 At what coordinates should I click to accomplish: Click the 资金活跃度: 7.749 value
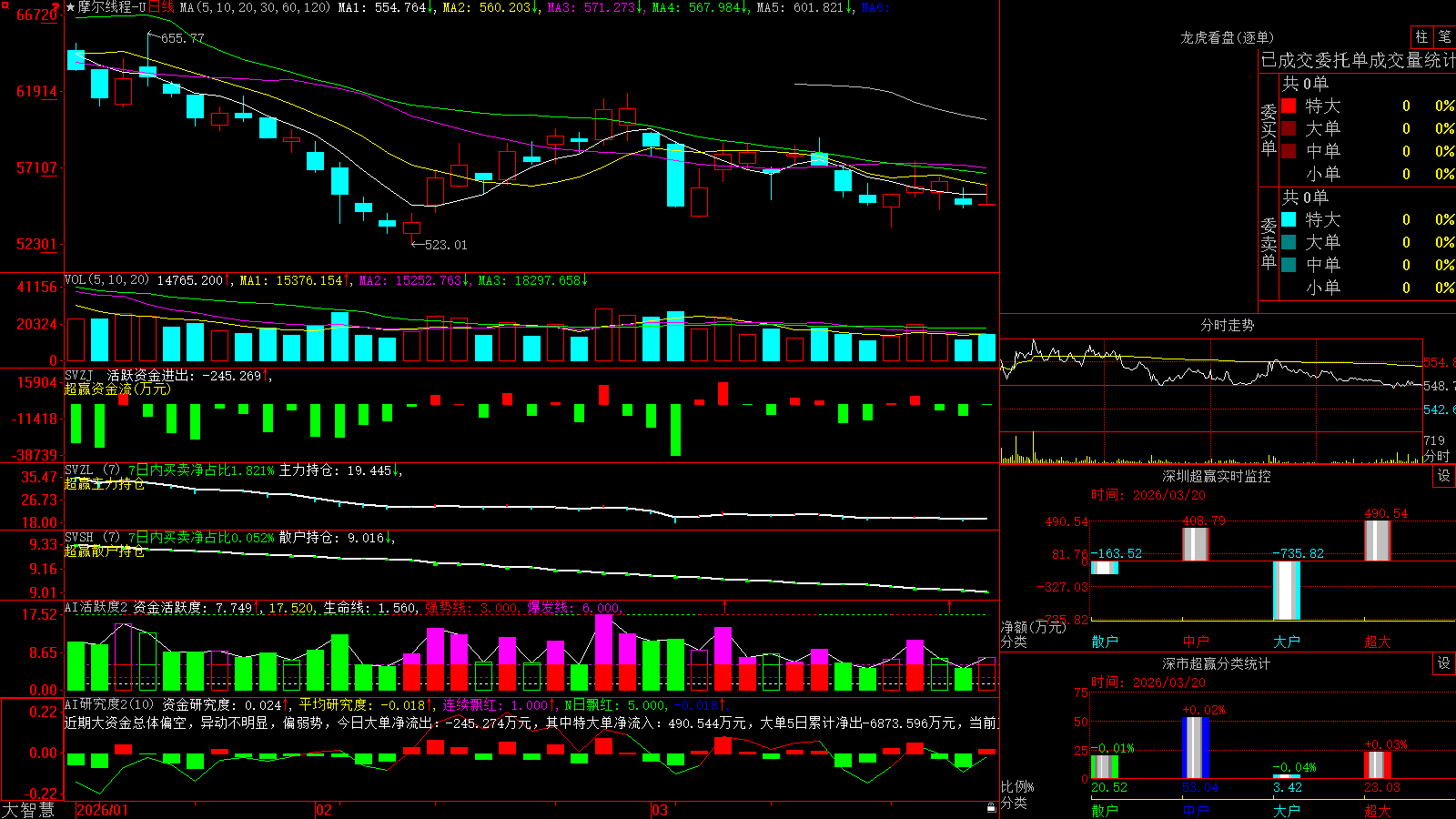click(197, 608)
